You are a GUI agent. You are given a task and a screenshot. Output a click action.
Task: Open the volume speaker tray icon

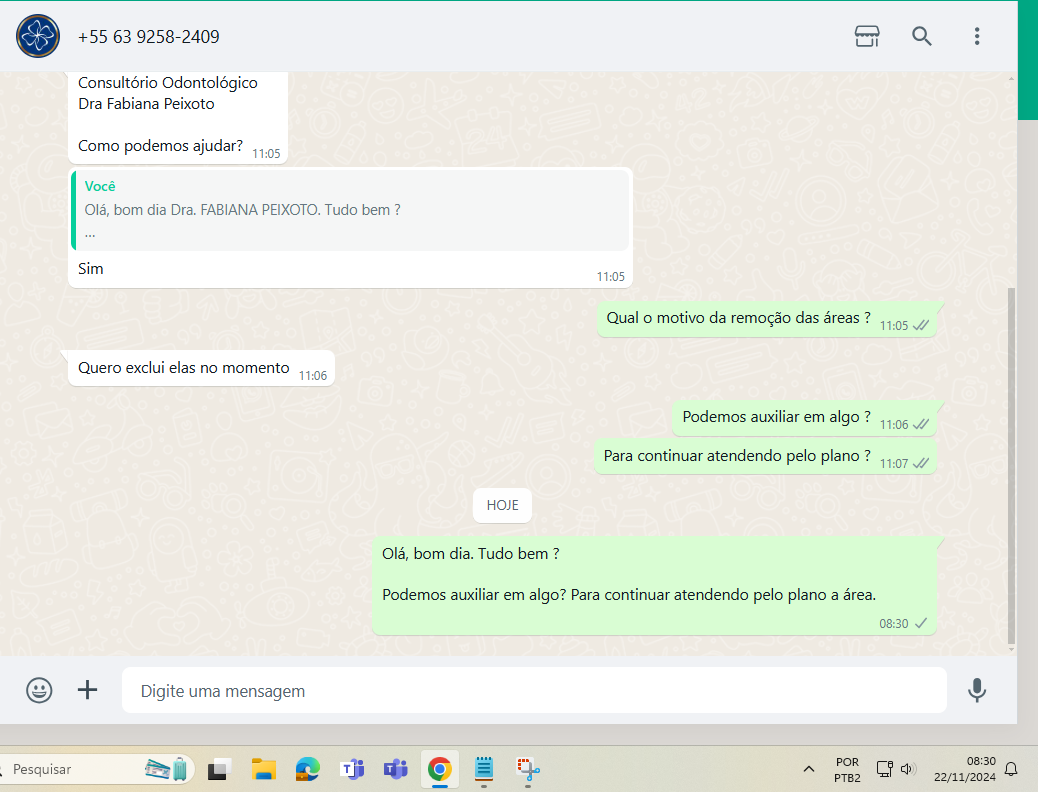click(907, 769)
